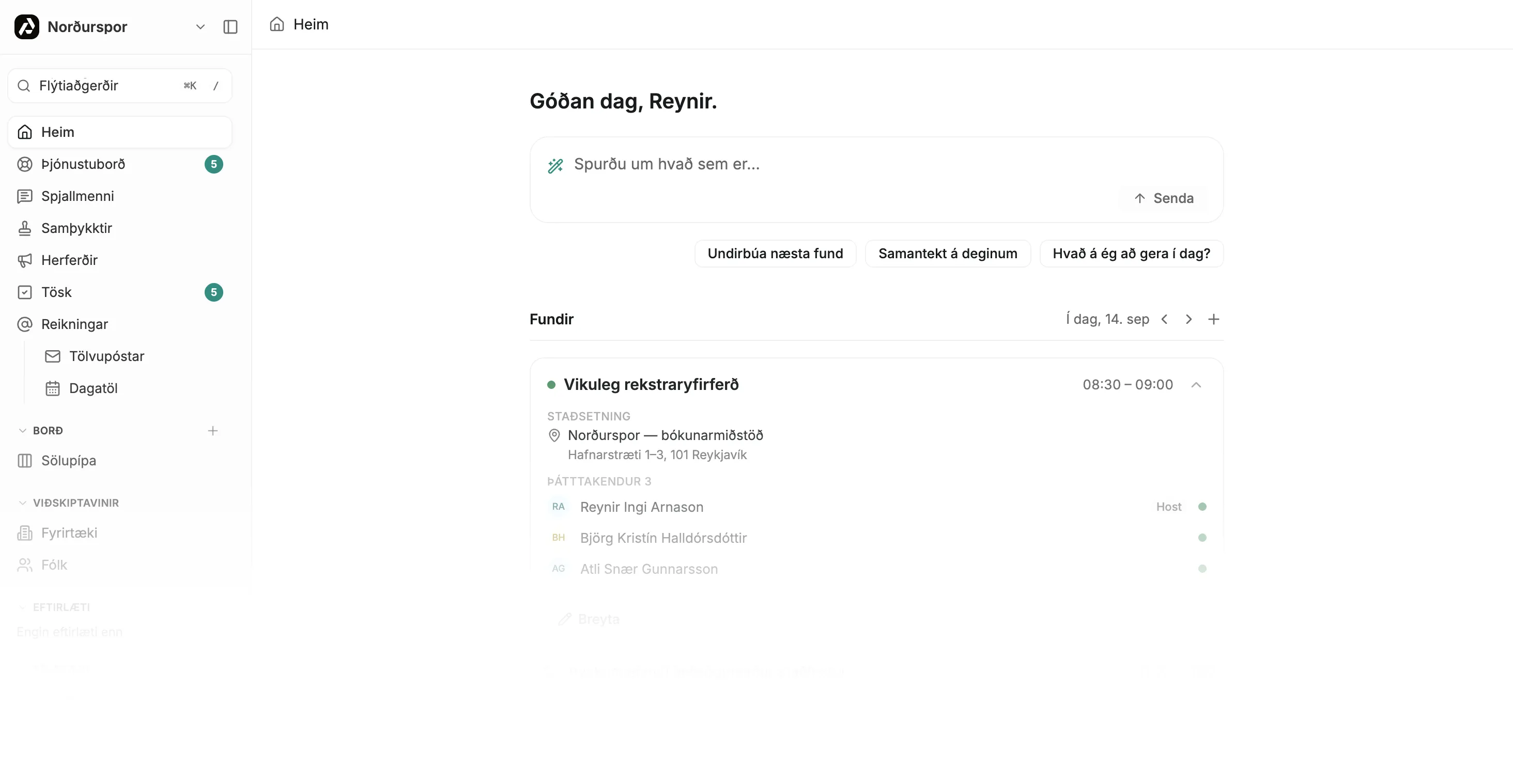Open Fyrirtæki in the sidebar
The width and height of the screenshot is (1513, 784).
120,533
